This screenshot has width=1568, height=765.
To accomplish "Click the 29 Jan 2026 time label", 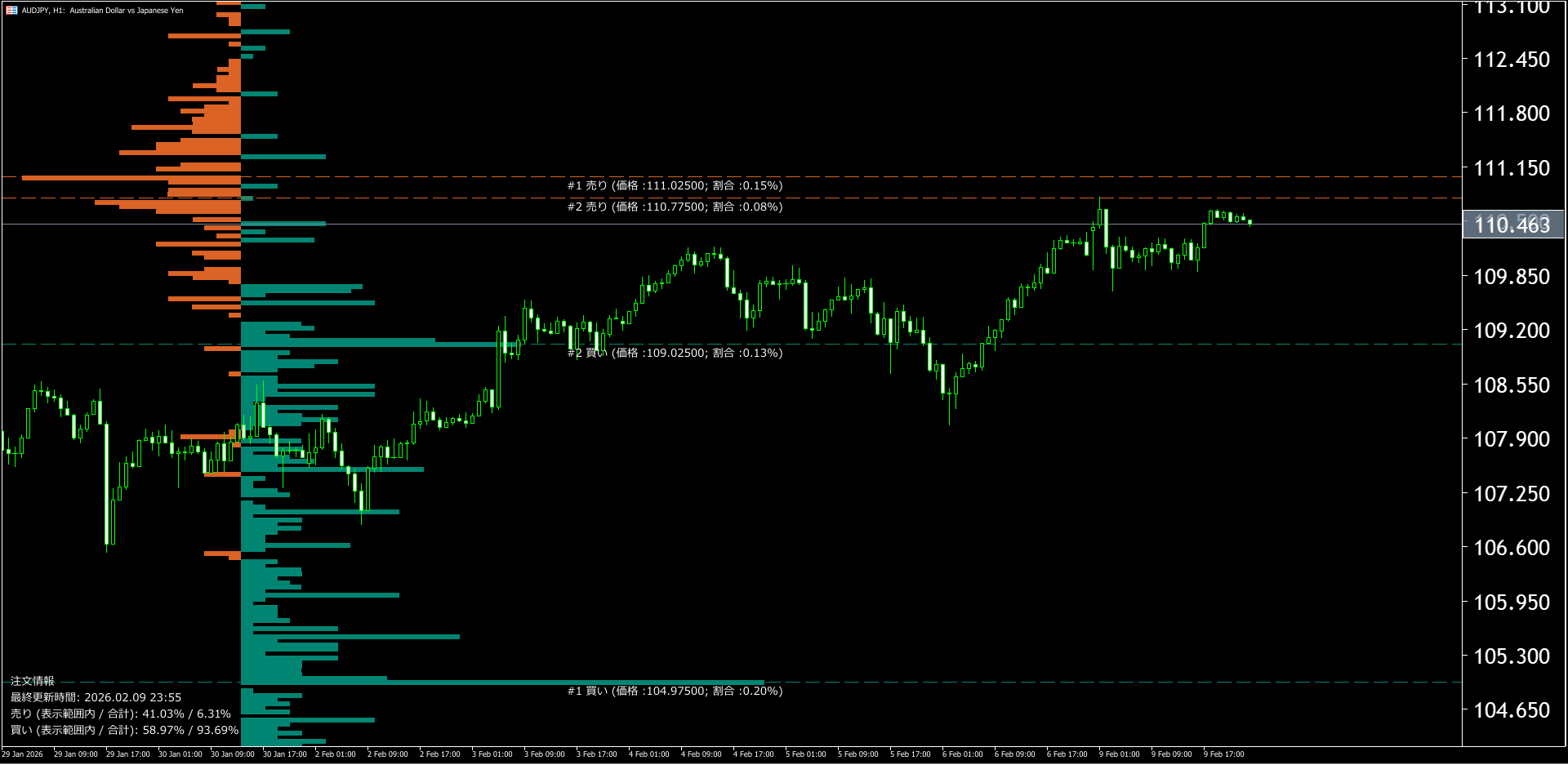I will (23, 754).
